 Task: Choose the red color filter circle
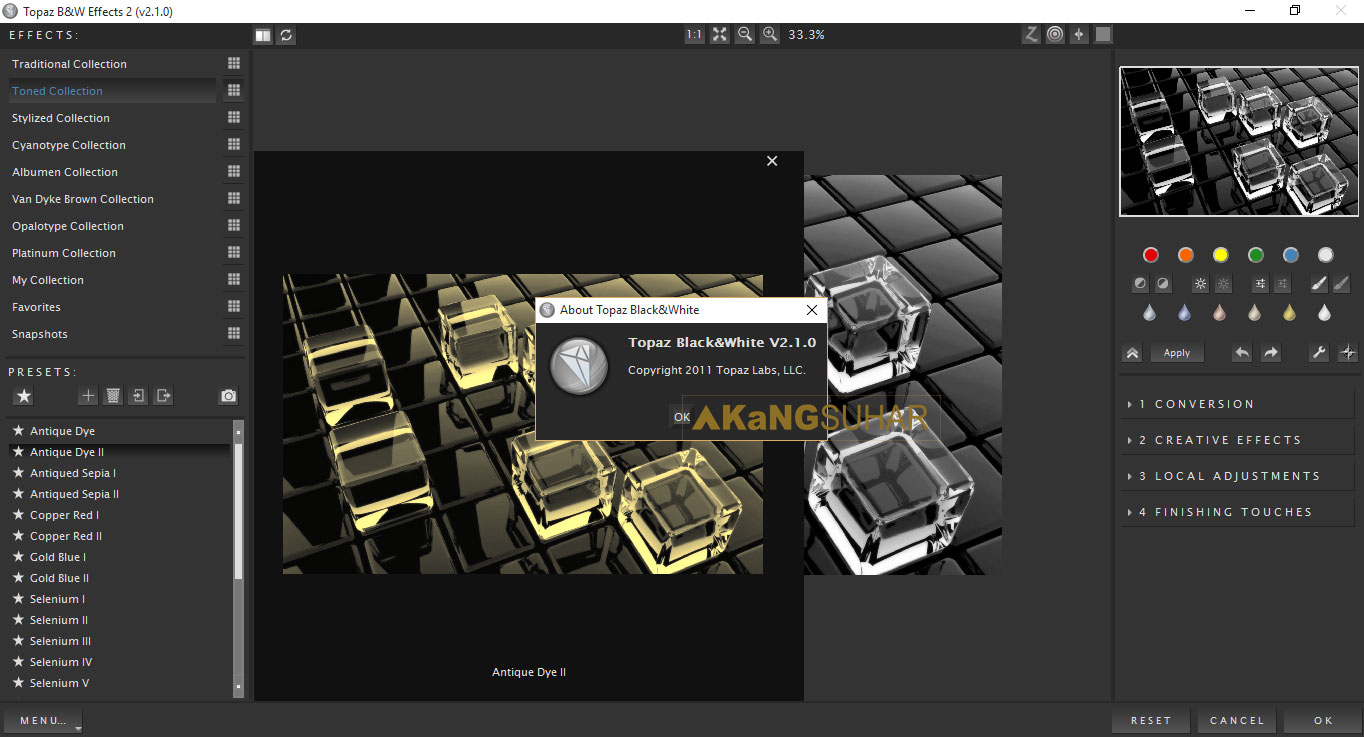(x=1151, y=255)
